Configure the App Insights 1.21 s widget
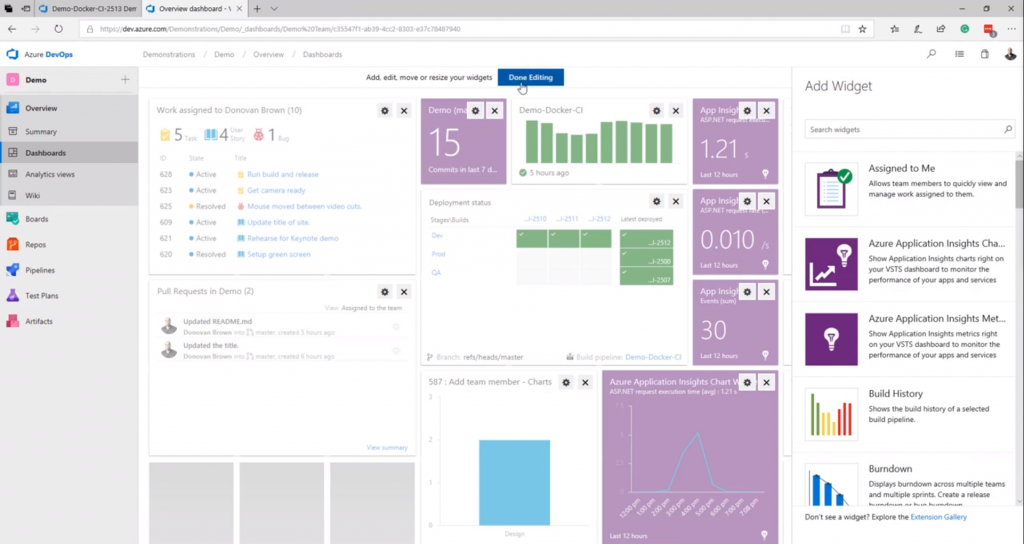This screenshot has width=1024, height=544. click(x=747, y=111)
